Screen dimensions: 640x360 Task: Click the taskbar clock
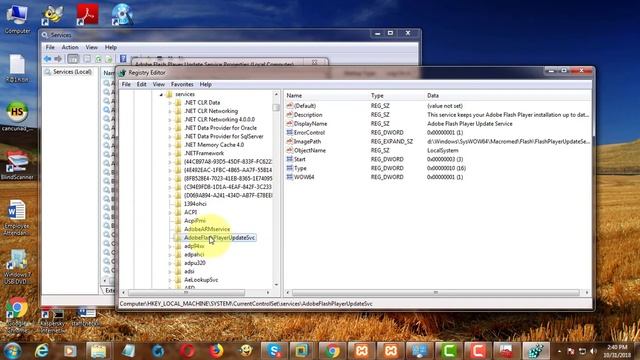coord(617,351)
